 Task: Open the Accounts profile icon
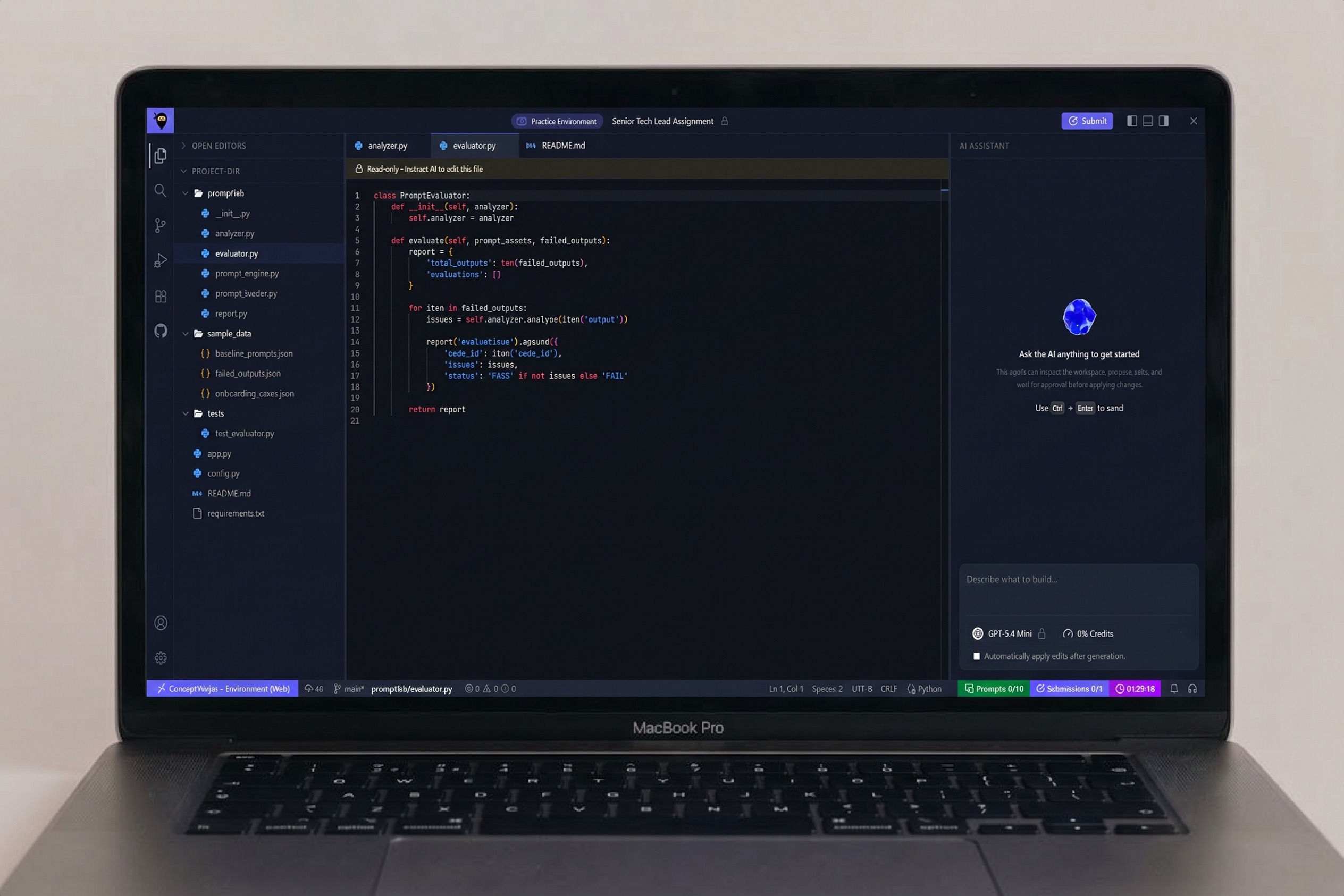[x=161, y=623]
